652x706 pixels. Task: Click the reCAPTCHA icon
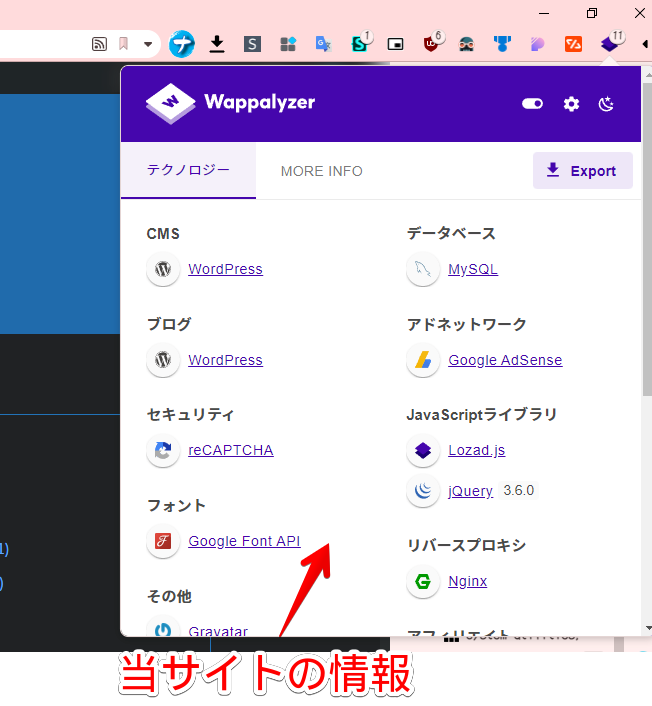pyautogui.click(x=163, y=450)
